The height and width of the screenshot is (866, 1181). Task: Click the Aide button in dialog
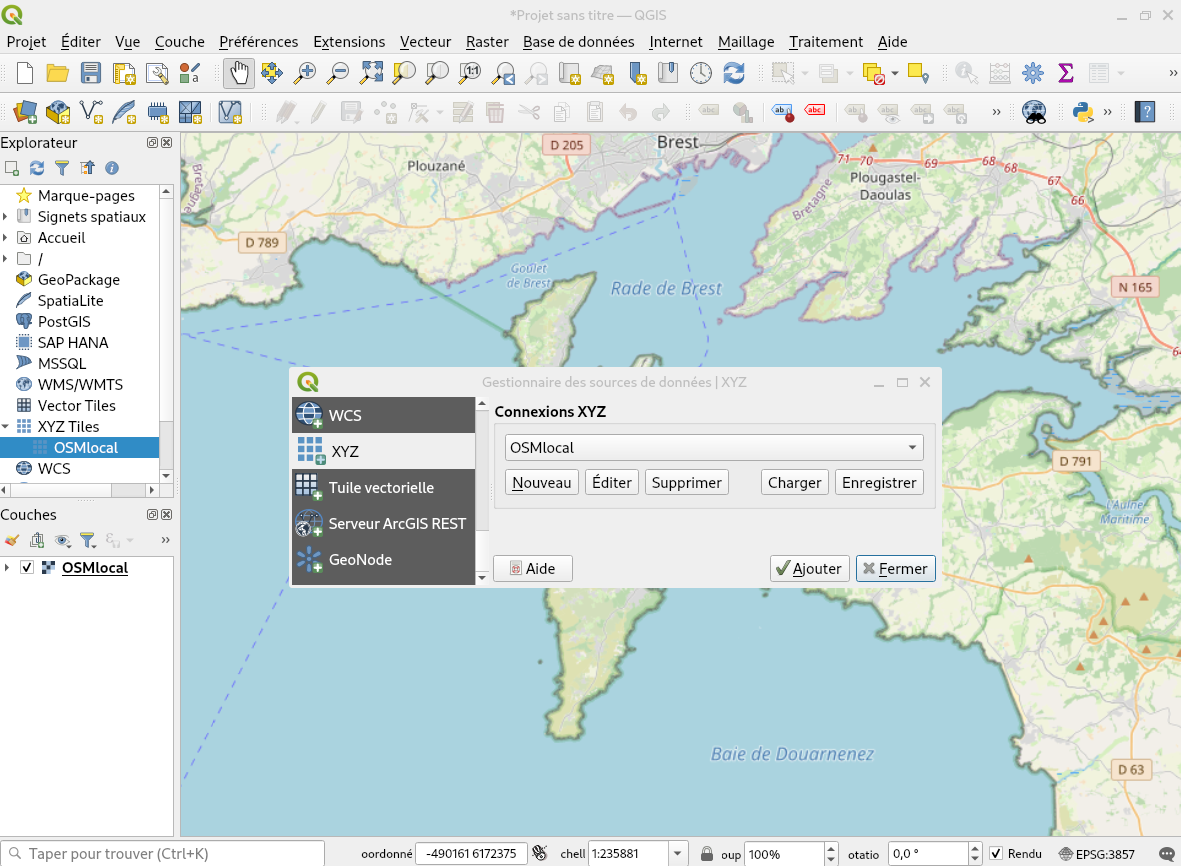pyautogui.click(x=533, y=569)
